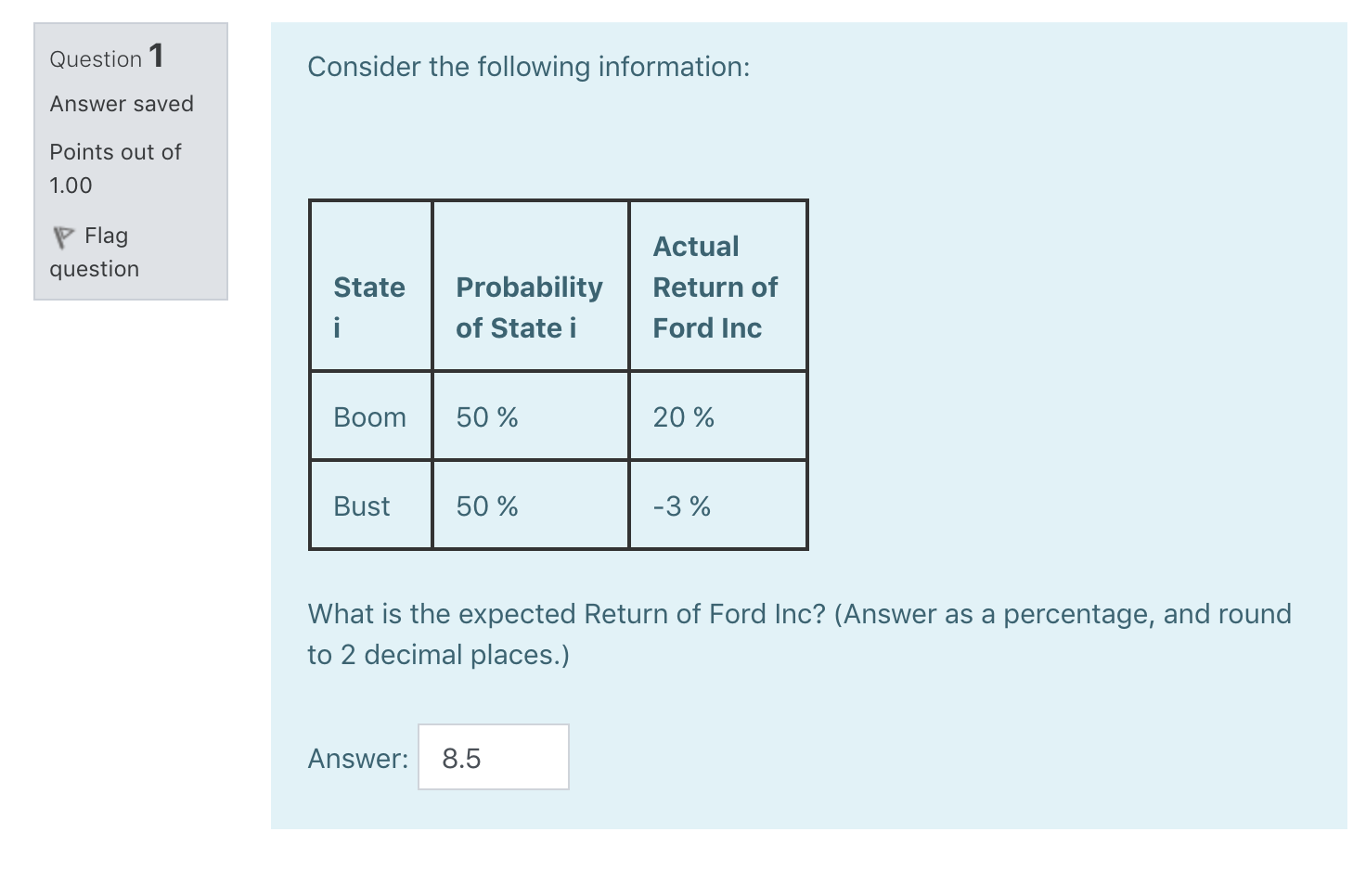Click the '50 %' probability cell for Boom
The width and height of the screenshot is (1366, 896).
[485, 416]
